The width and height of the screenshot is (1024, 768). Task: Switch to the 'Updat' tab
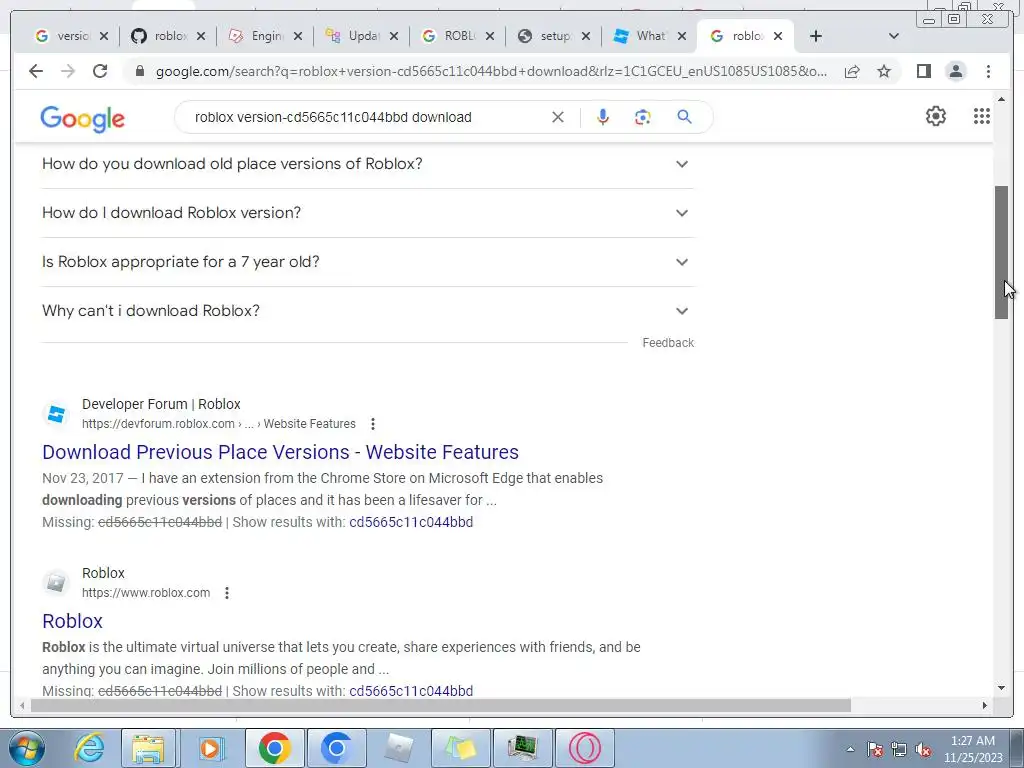(353, 36)
